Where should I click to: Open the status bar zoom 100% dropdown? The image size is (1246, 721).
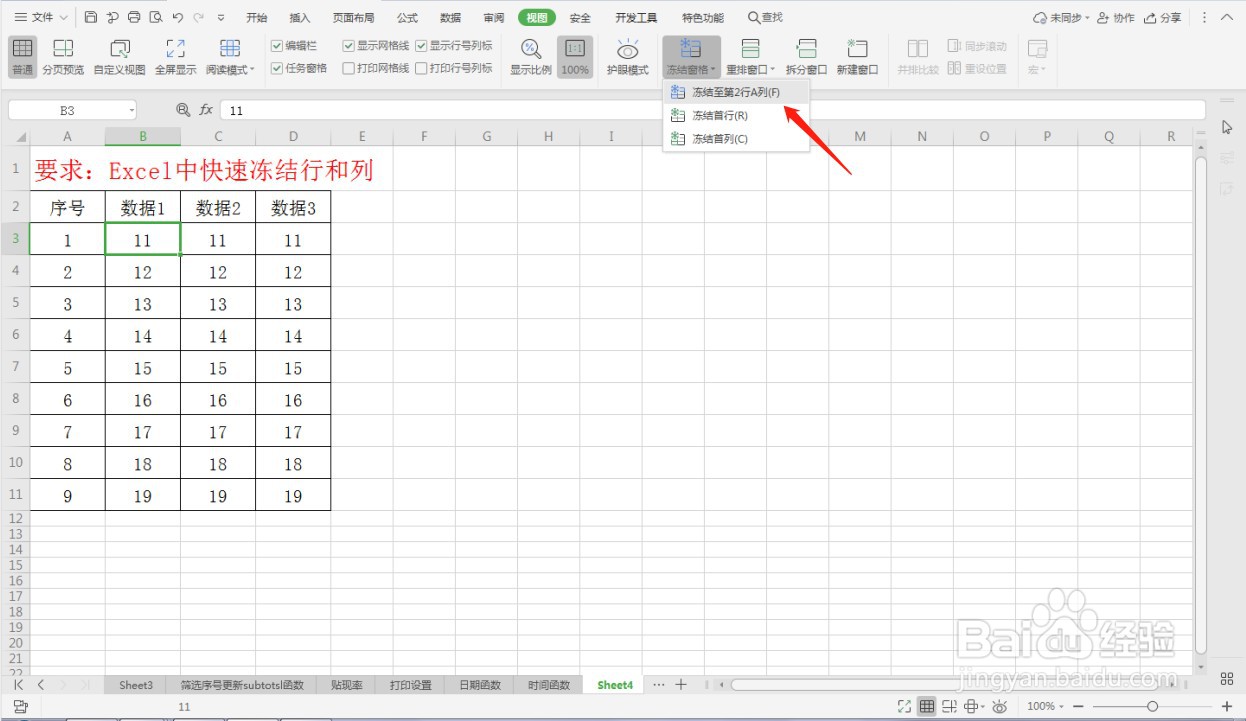point(1045,706)
